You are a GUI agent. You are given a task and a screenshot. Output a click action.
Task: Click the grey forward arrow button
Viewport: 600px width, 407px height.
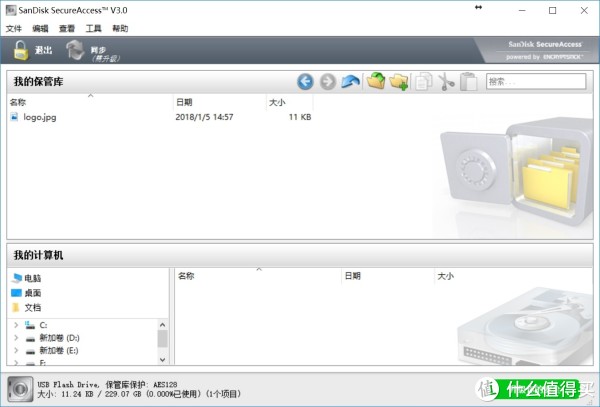[x=328, y=81]
